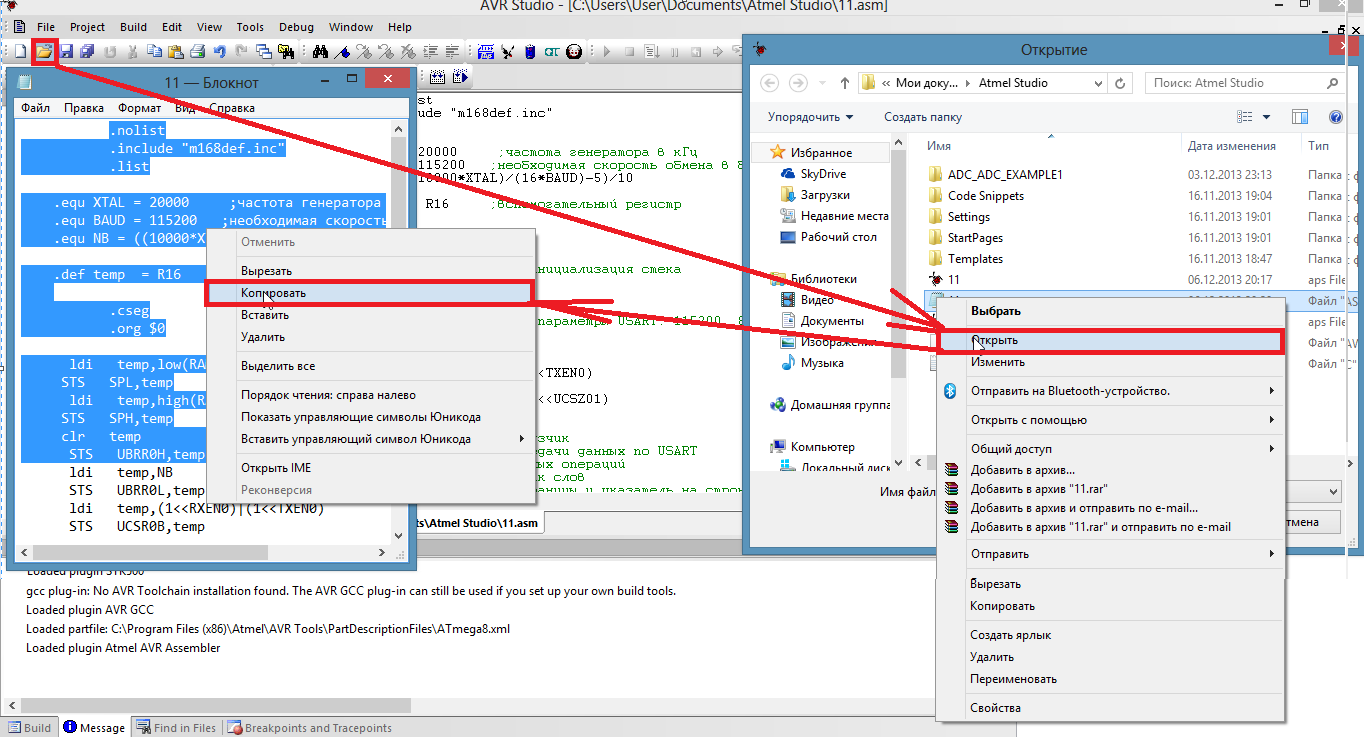The height and width of the screenshot is (737, 1364).
Task: Select Рабочий стол in navigation pane
Action: coord(828,237)
